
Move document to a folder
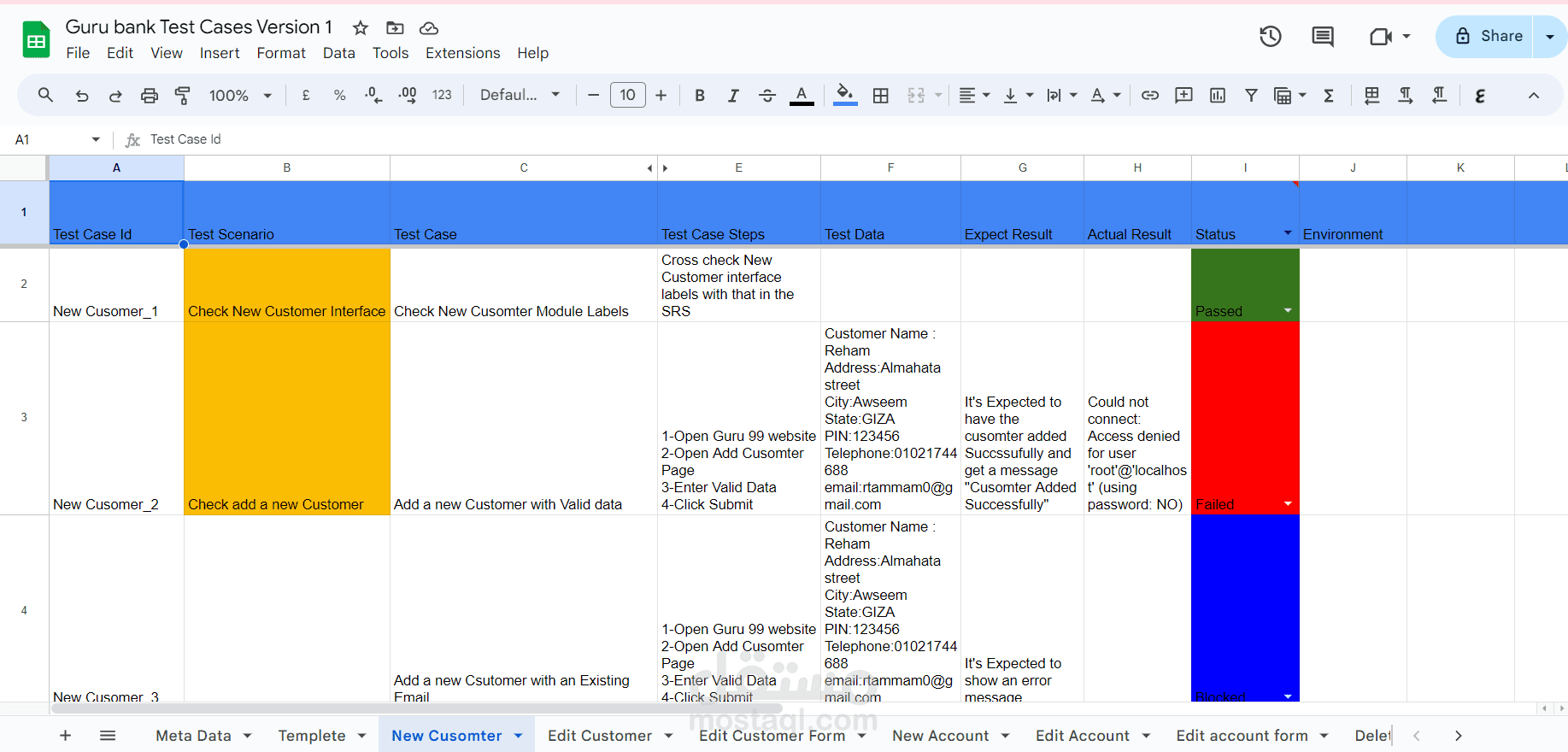(395, 28)
